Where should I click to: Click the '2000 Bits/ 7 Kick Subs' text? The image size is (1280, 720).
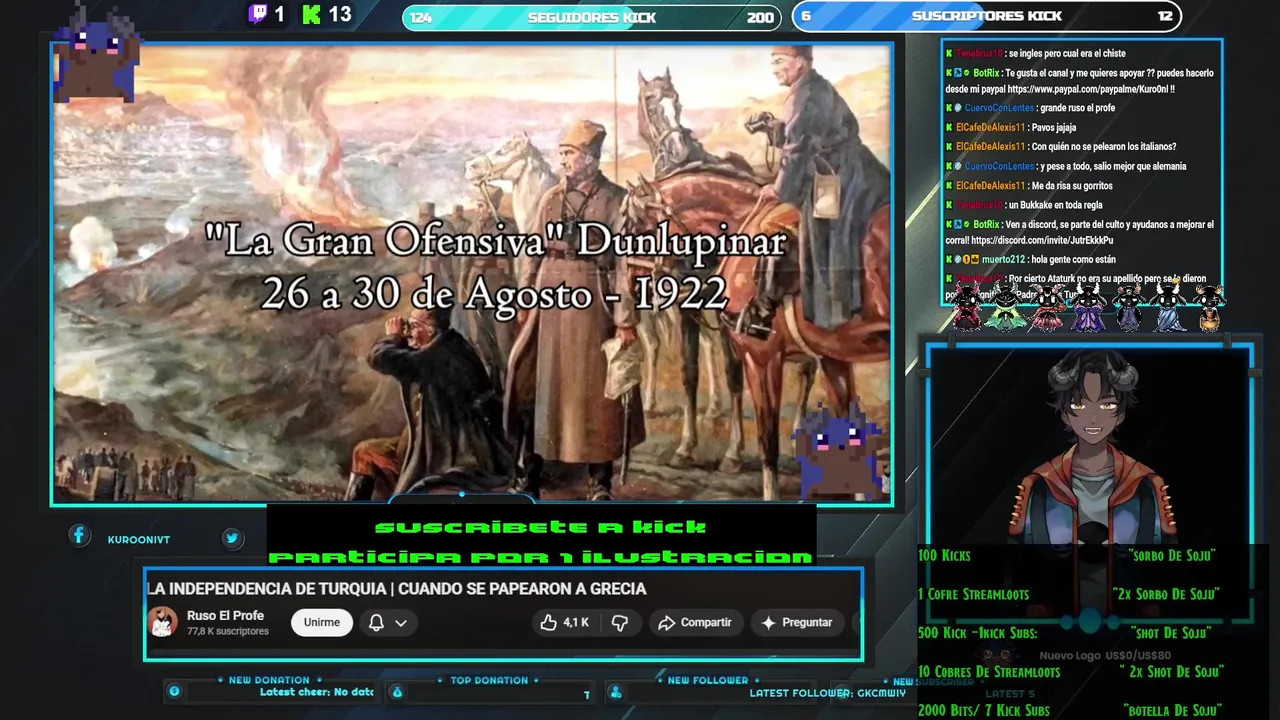[984, 710]
